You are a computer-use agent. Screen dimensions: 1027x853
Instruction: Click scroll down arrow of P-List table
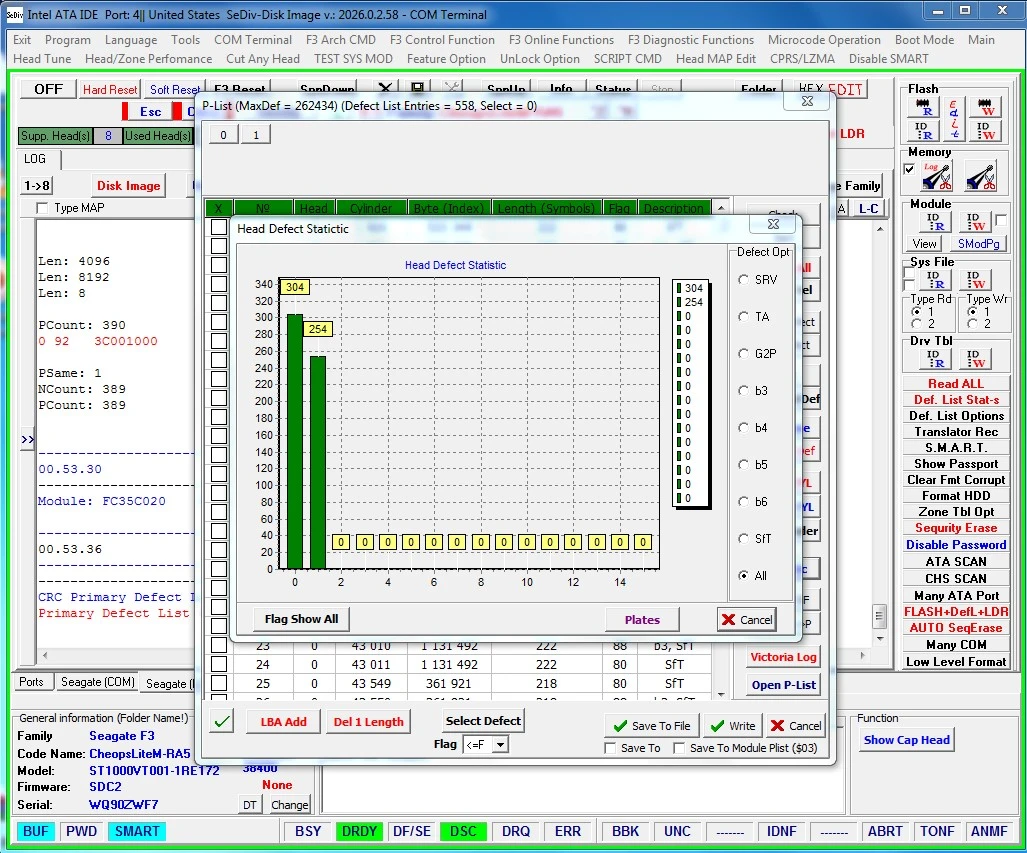pyautogui.click(x=720, y=694)
